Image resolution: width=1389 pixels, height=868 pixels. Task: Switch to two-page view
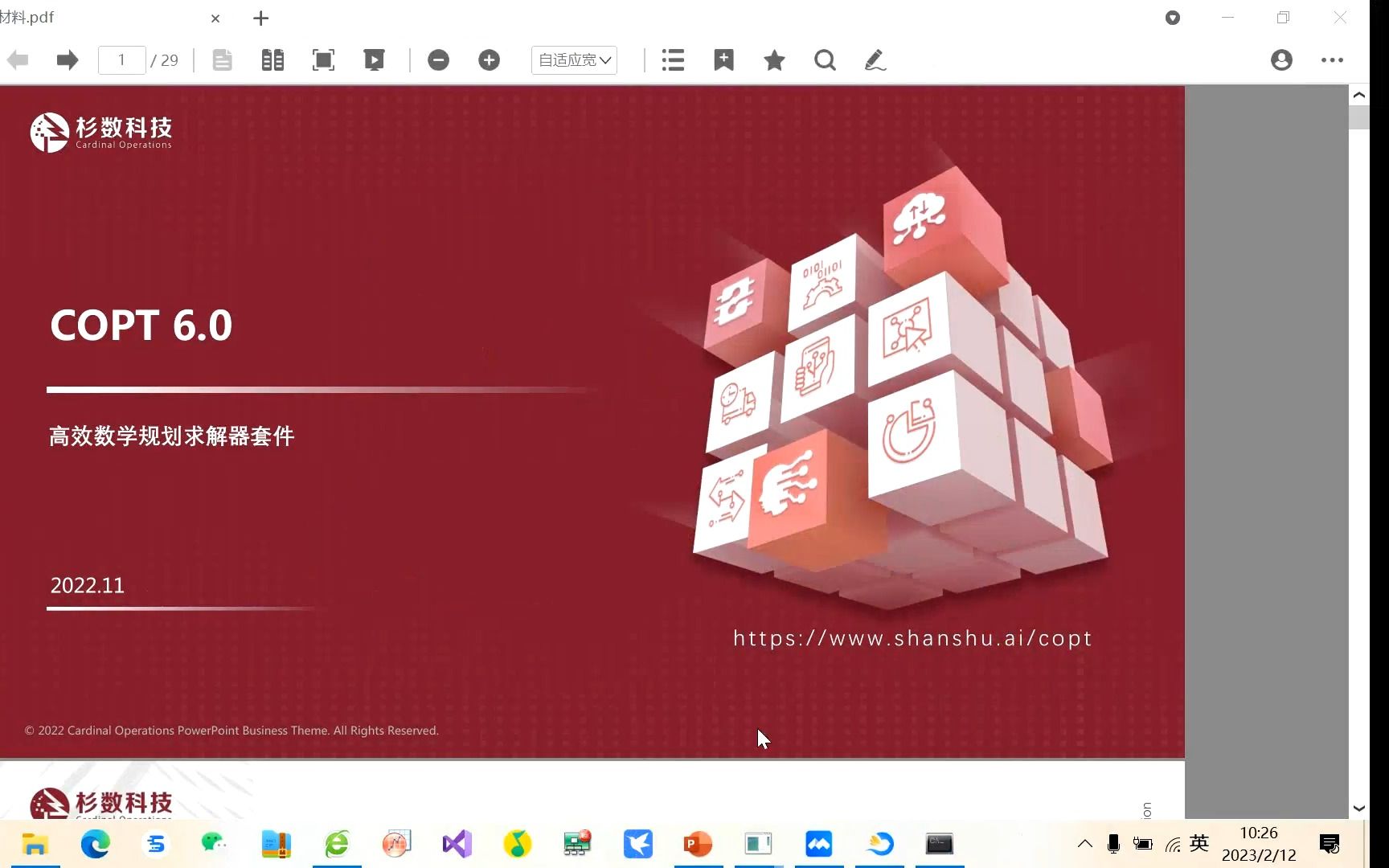273,60
